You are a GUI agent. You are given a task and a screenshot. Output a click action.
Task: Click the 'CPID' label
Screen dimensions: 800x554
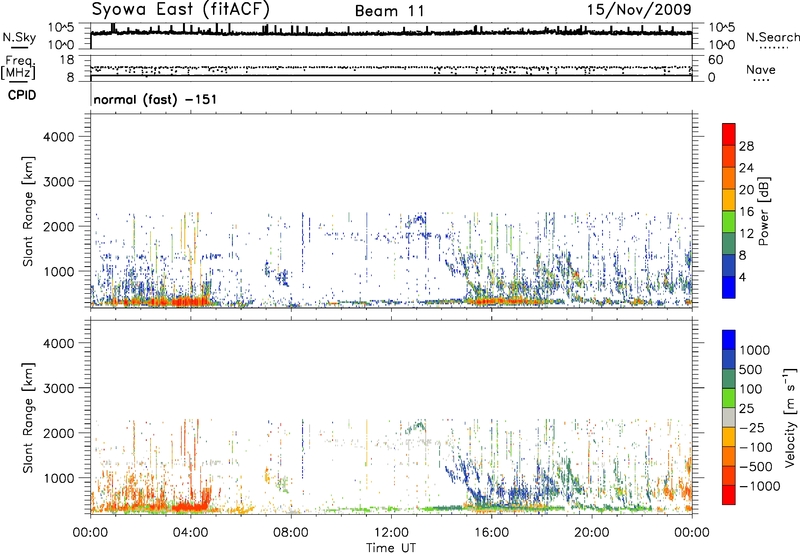coord(22,95)
